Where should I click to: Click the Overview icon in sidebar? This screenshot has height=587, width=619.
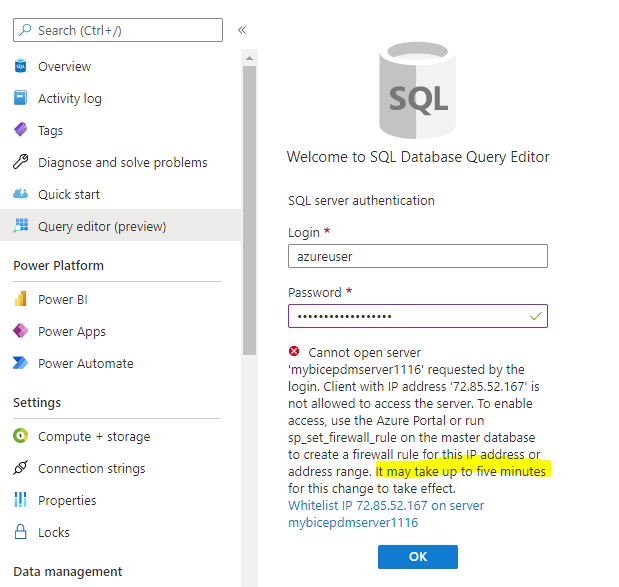point(20,67)
